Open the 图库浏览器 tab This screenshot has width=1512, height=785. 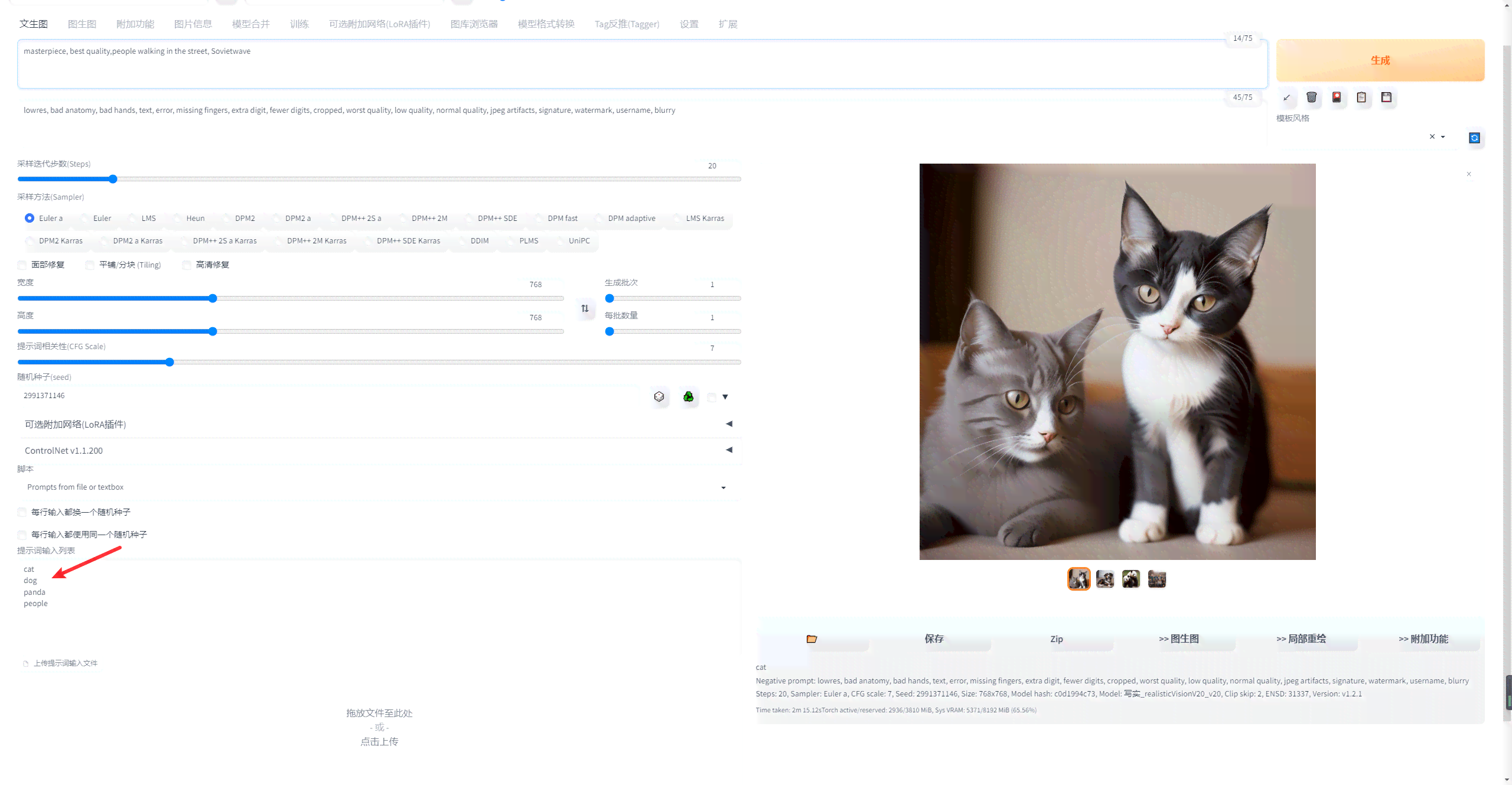(x=474, y=24)
